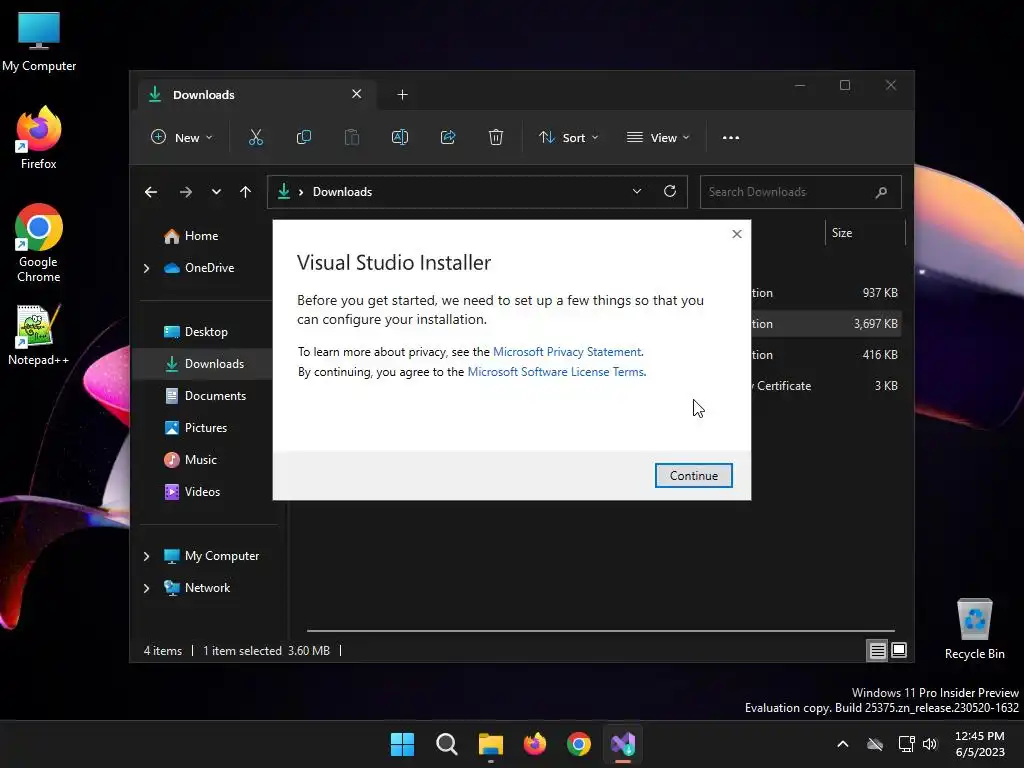Expand the OneDrive tree node

pyautogui.click(x=146, y=268)
